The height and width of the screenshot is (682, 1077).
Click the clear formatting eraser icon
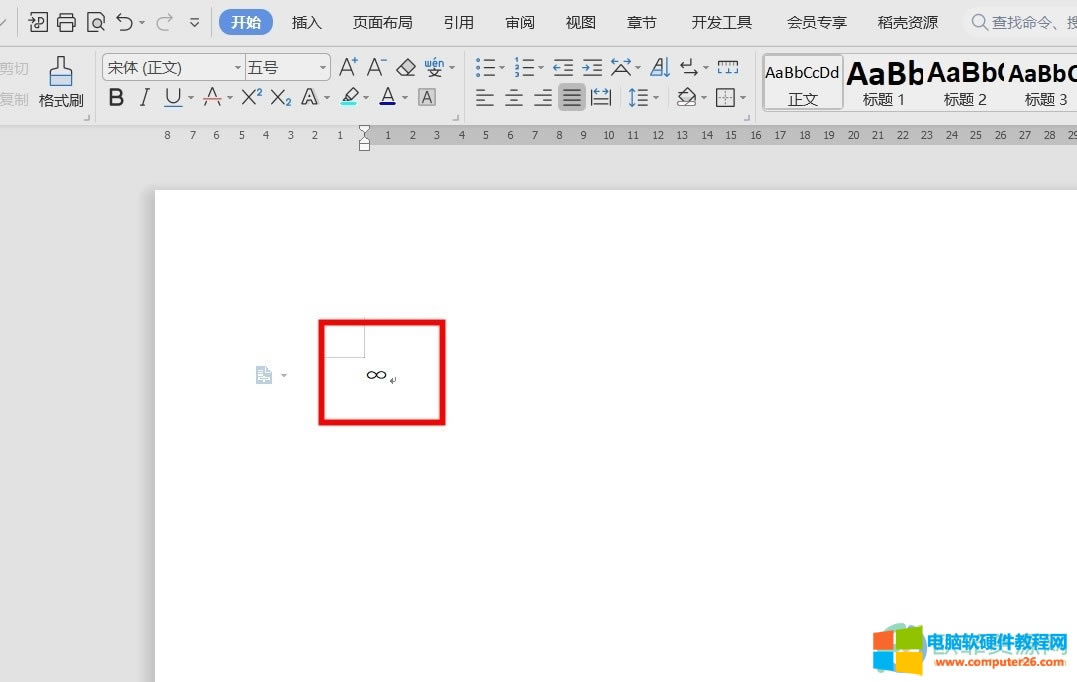point(405,67)
